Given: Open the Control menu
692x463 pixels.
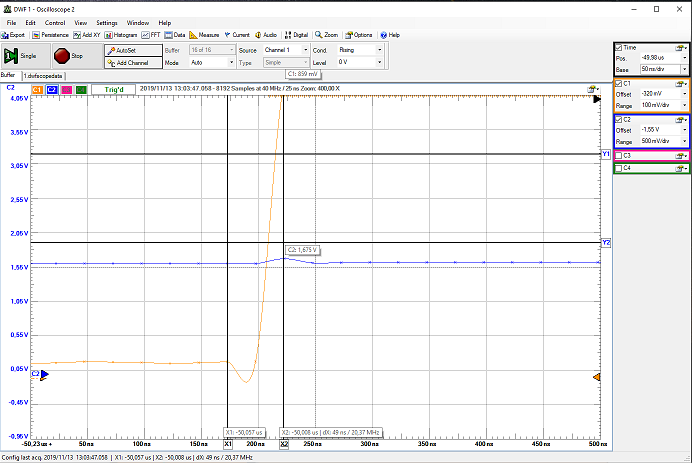Looking at the screenshot, I should pos(54,22).
